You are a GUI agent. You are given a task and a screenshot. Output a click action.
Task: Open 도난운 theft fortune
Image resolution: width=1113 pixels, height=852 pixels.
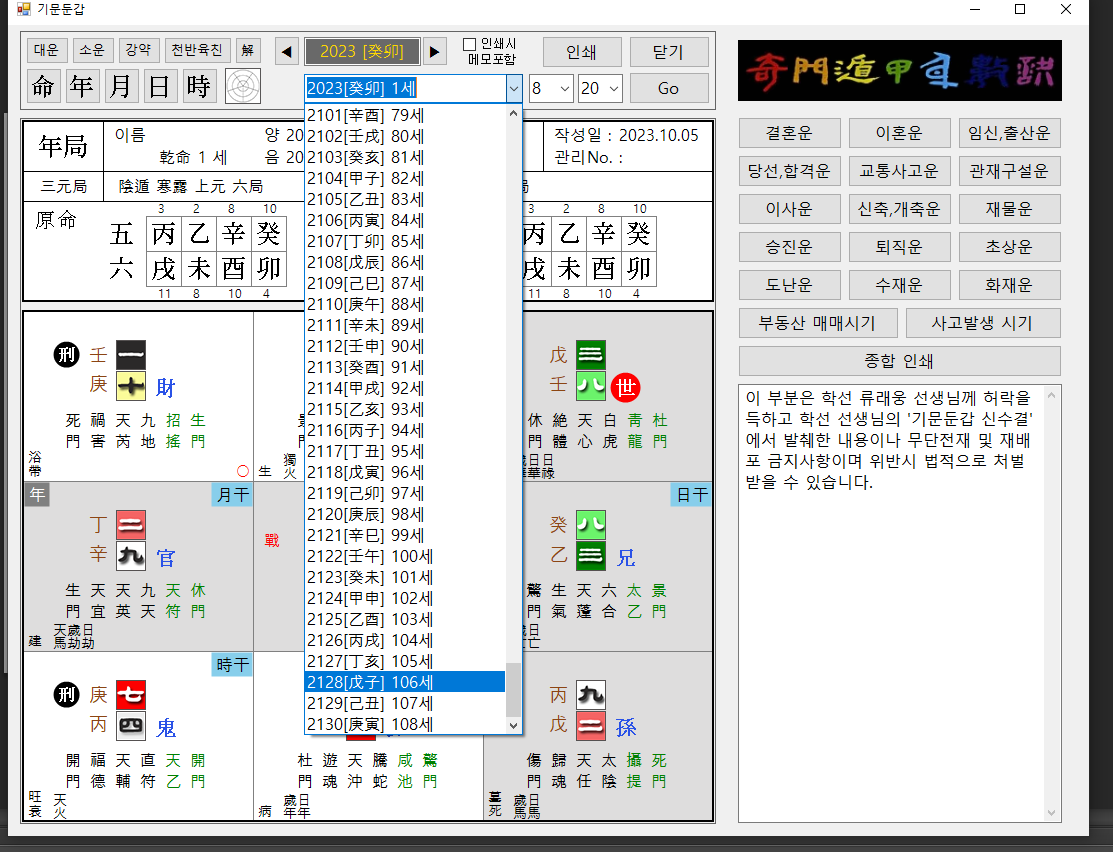(789, 285)
